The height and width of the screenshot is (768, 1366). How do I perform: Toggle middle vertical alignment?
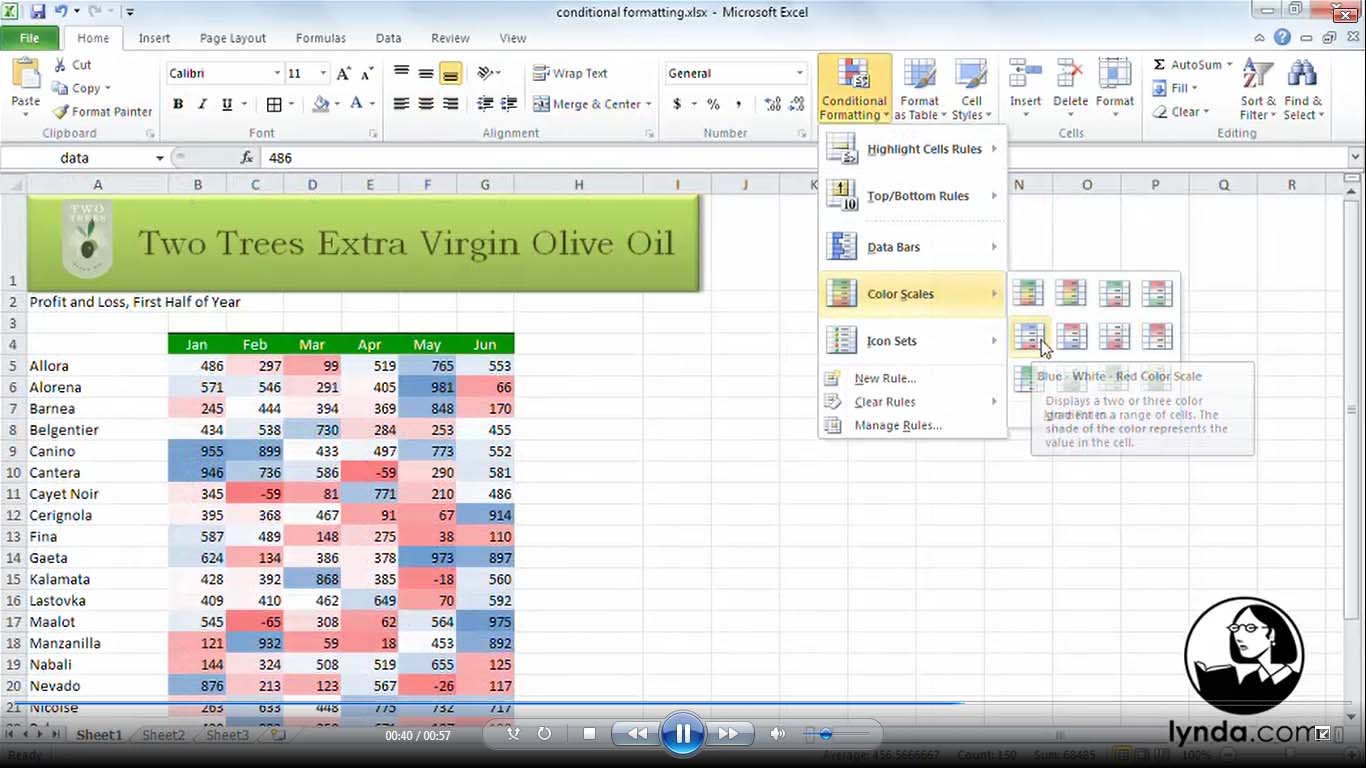(x=426, y=73)
